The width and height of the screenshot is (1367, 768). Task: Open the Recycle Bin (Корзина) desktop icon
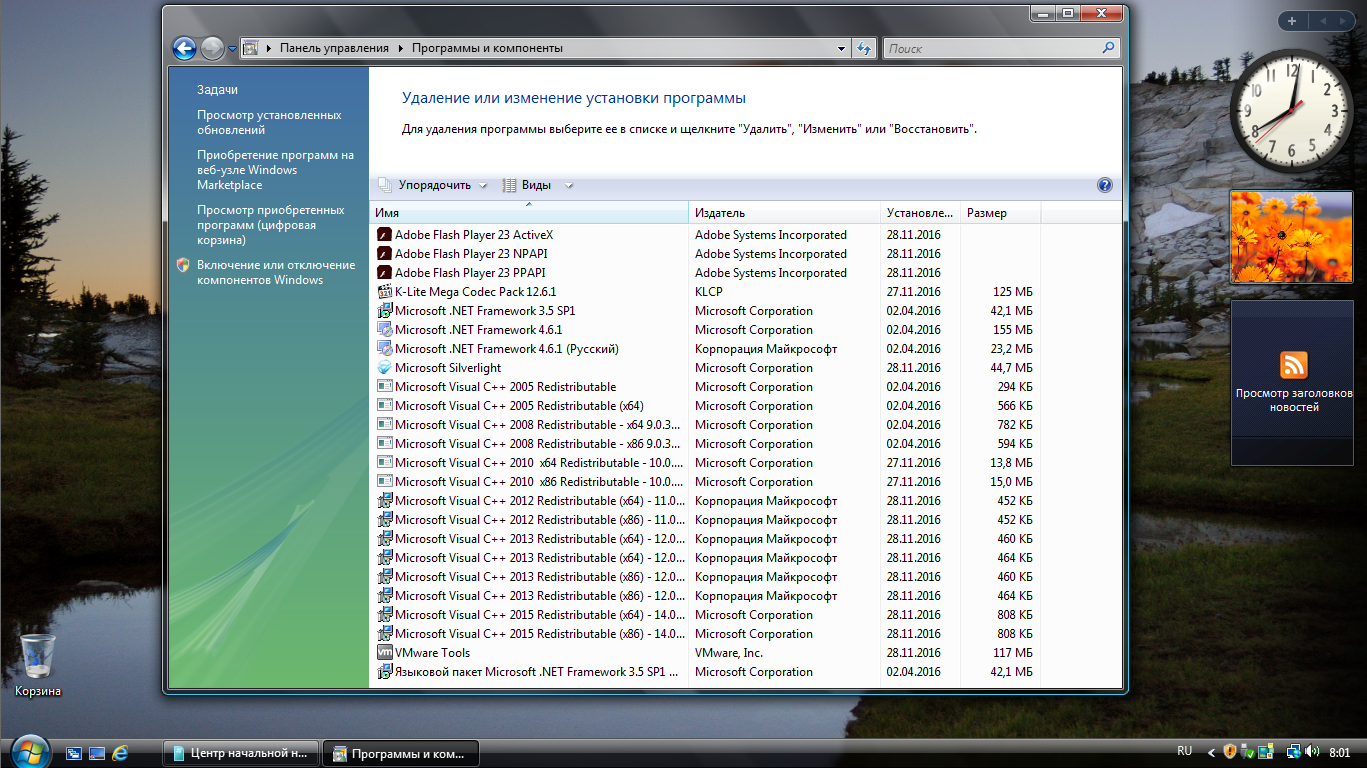(x=38, y=658)
